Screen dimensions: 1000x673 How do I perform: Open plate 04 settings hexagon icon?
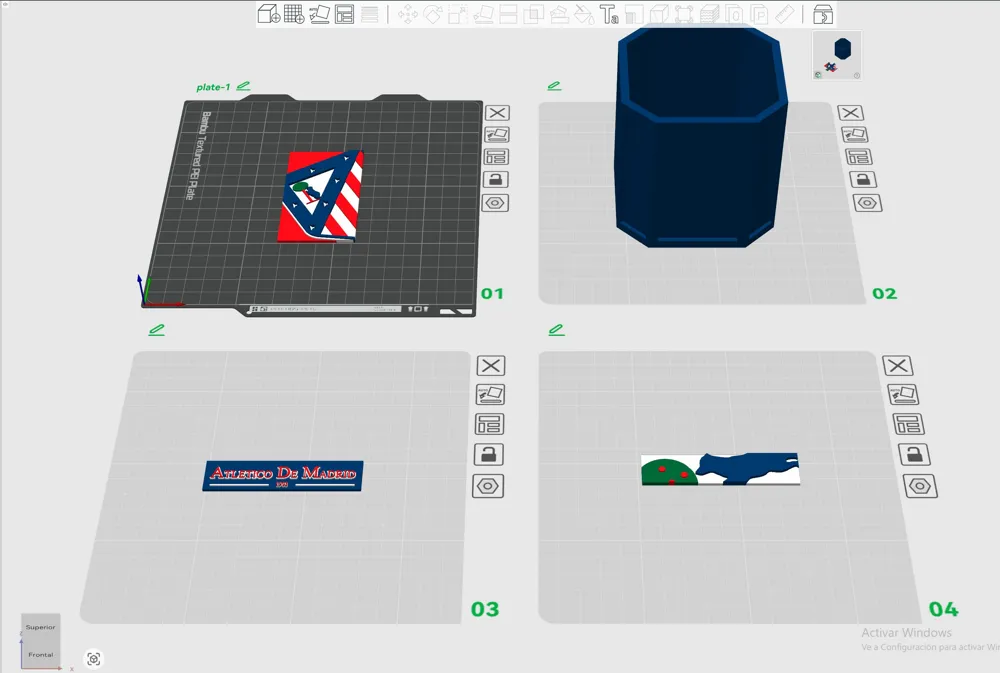point(920,486)
